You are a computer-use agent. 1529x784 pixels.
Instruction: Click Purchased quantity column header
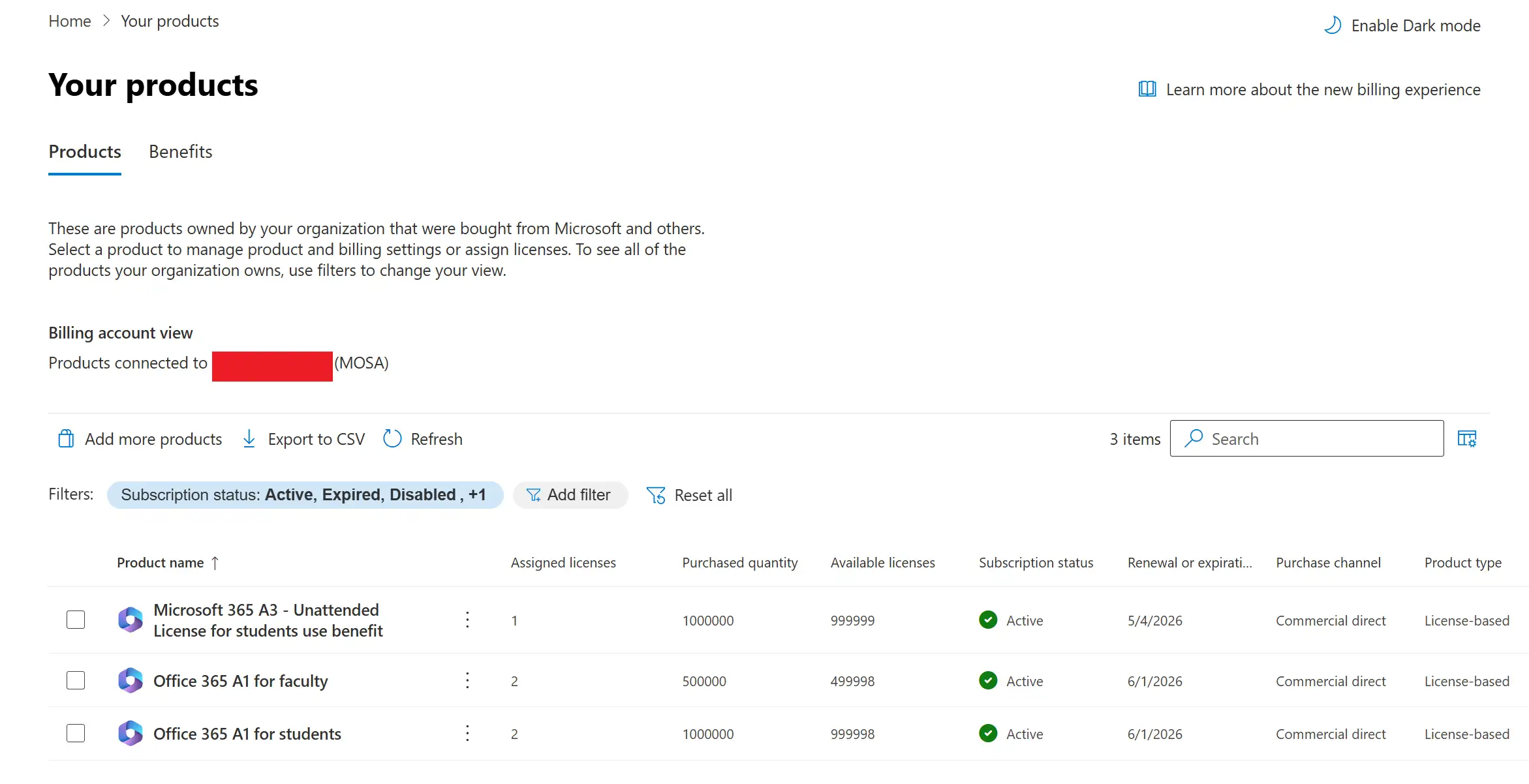[740, 563]
